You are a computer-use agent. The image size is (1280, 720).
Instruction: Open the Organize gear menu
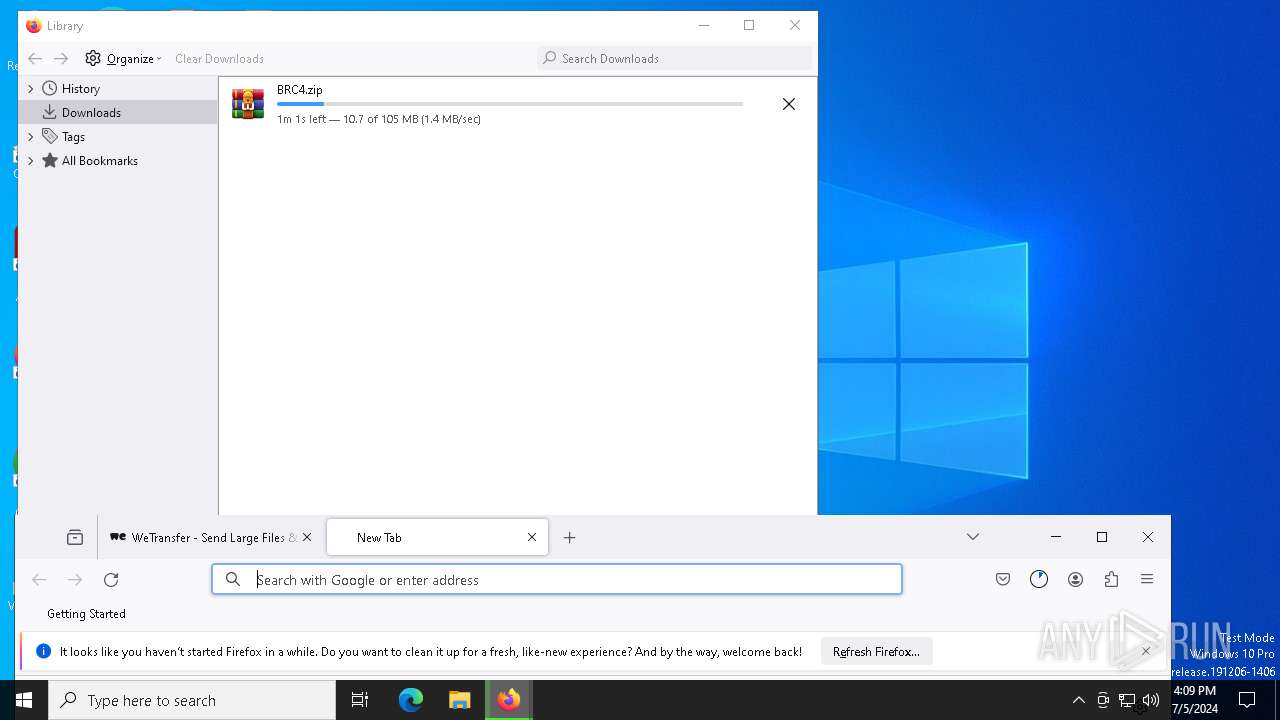(x=123, y=58)
